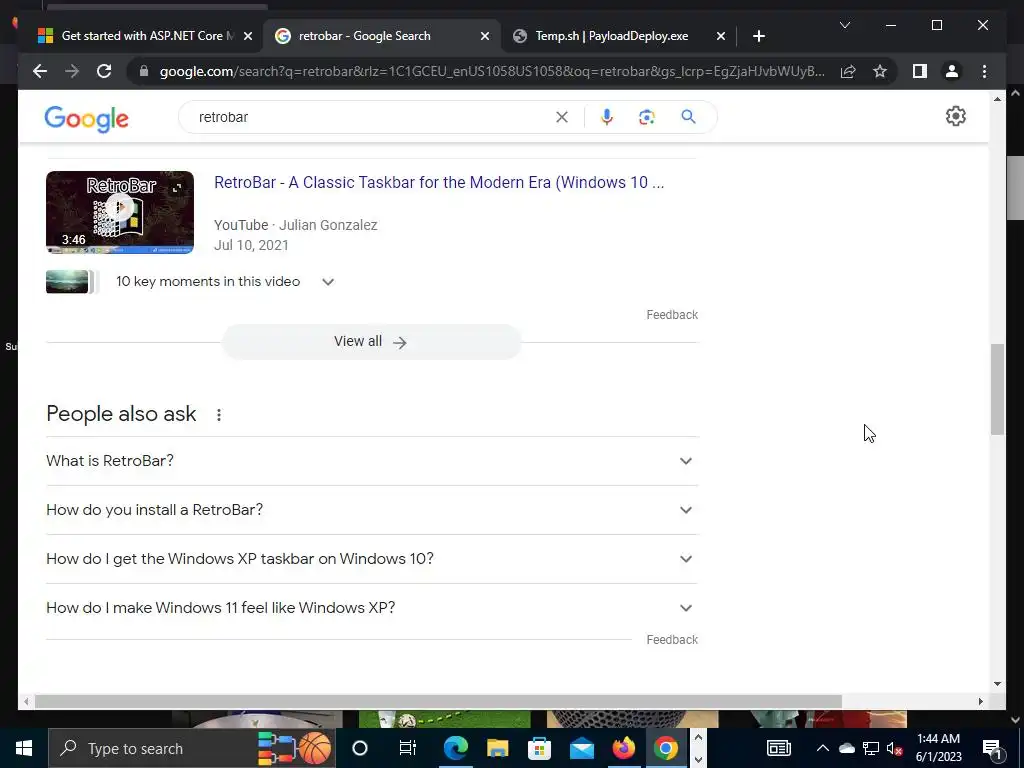This screenshot has height=768, width=1024.
Task: Open the network status tray icon
Action: pos(871,748)
